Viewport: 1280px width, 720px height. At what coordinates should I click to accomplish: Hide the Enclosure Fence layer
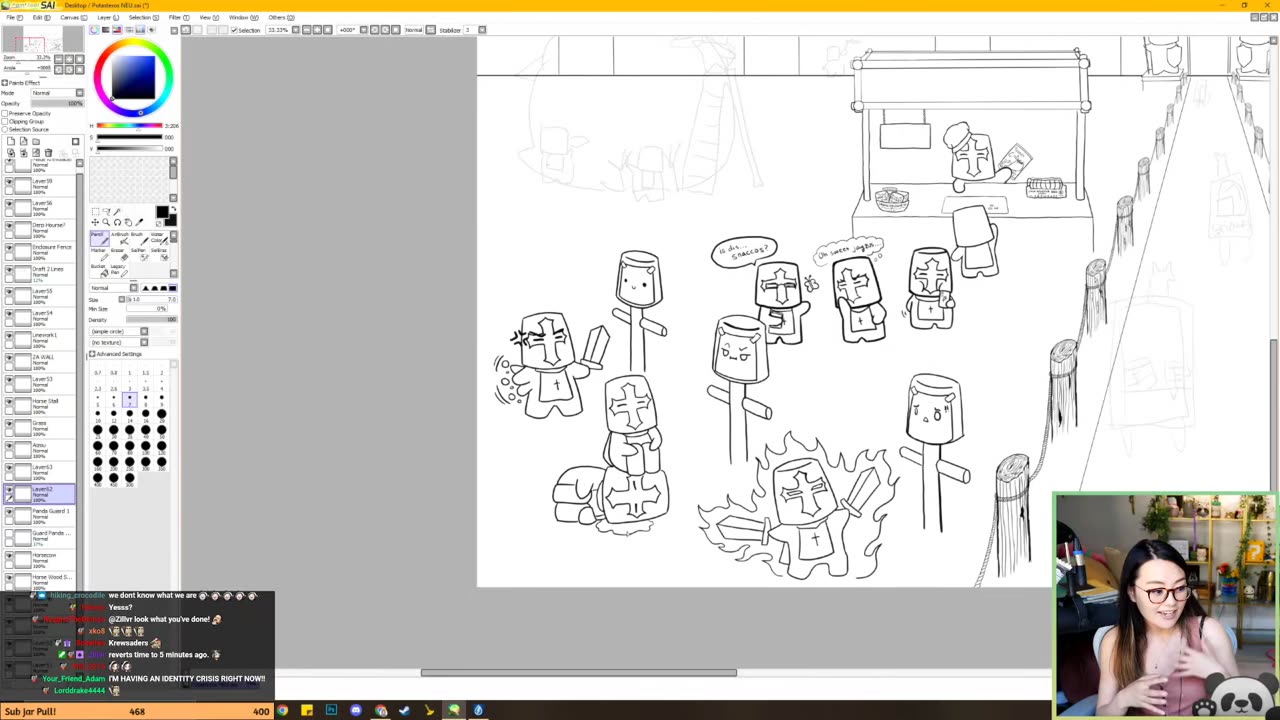point(10,247)
